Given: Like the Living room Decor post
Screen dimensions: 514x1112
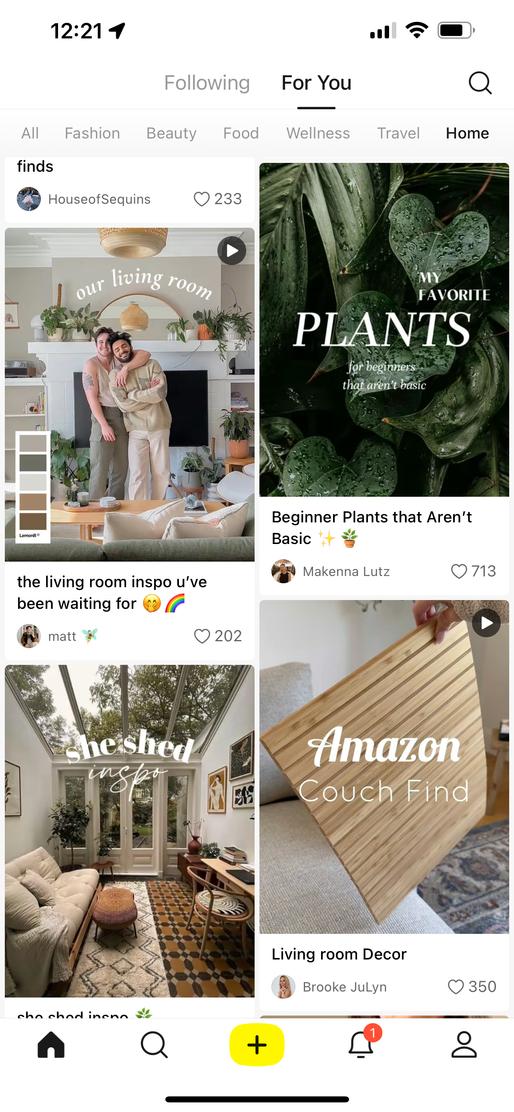Looking at the screenshot, I should [x=456, y=986].
